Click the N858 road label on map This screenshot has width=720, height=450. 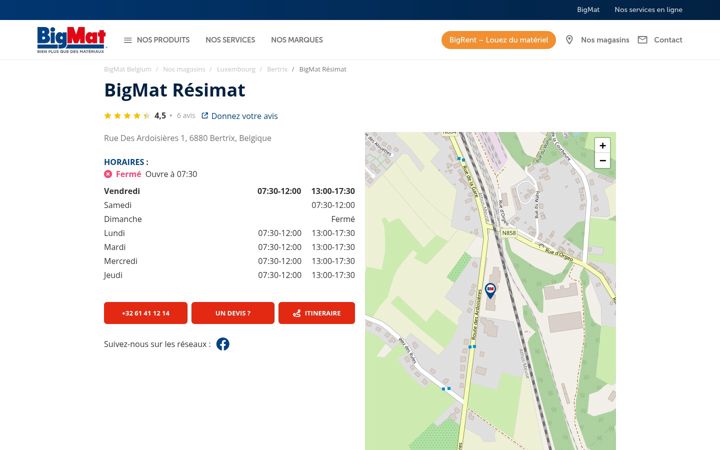click(508, 233)
